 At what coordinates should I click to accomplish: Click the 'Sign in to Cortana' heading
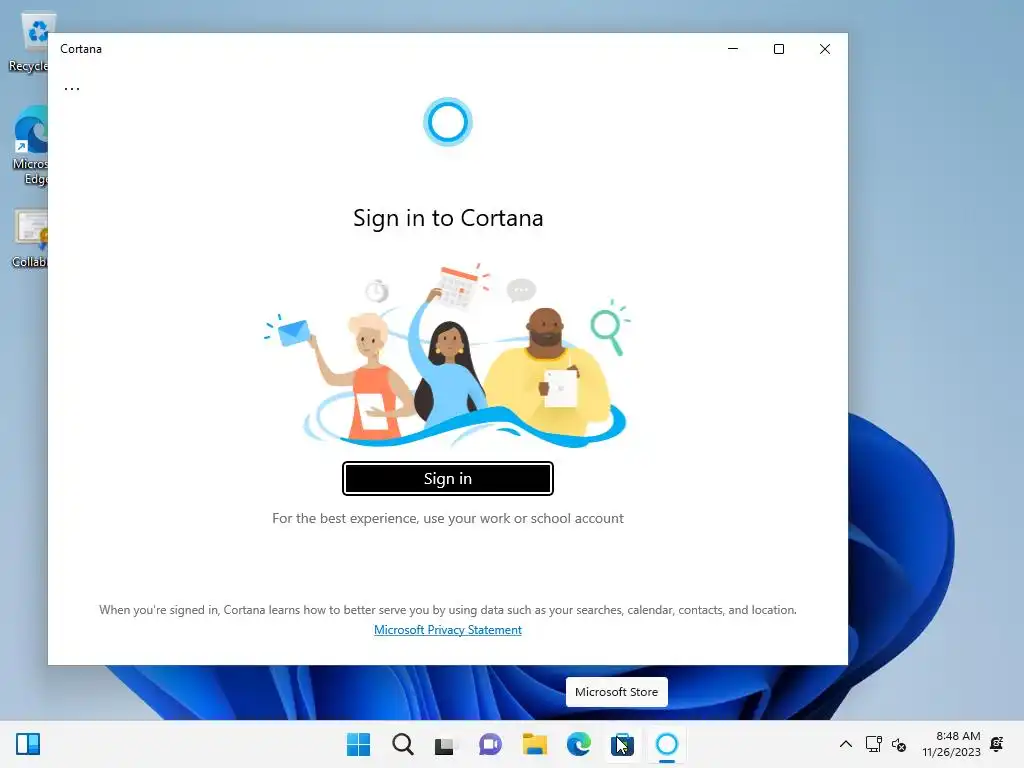[x=448, y=218]
